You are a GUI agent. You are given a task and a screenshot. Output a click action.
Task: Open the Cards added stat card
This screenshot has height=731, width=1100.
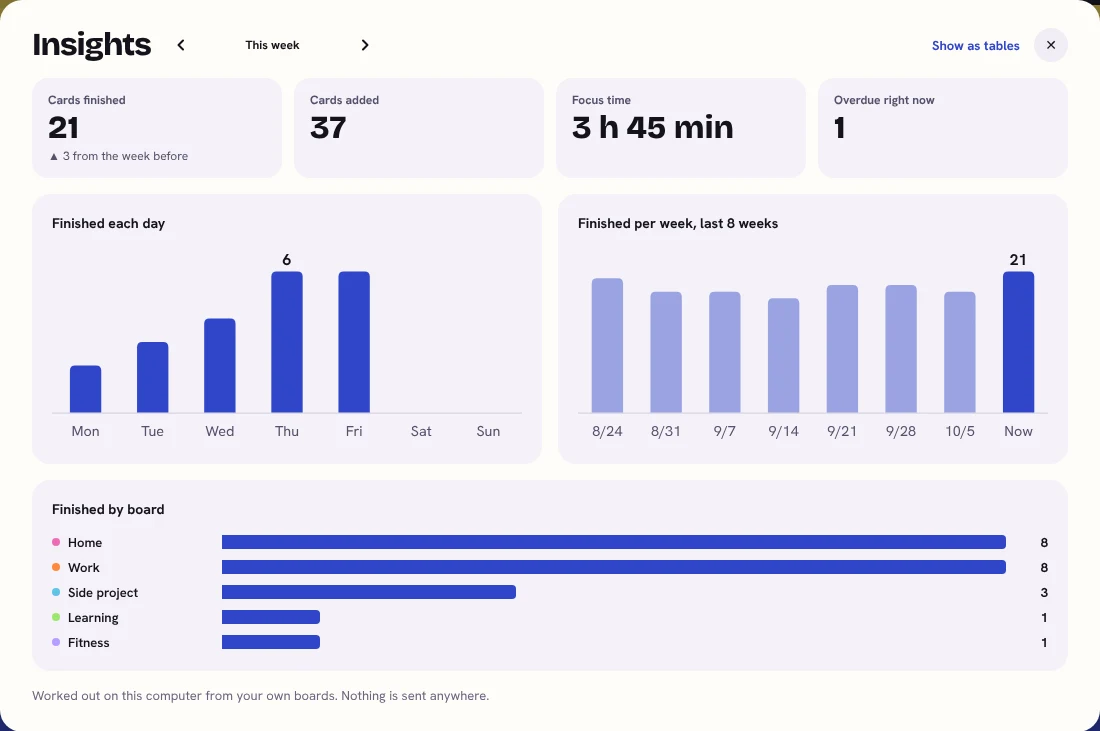tap(419, 128)
